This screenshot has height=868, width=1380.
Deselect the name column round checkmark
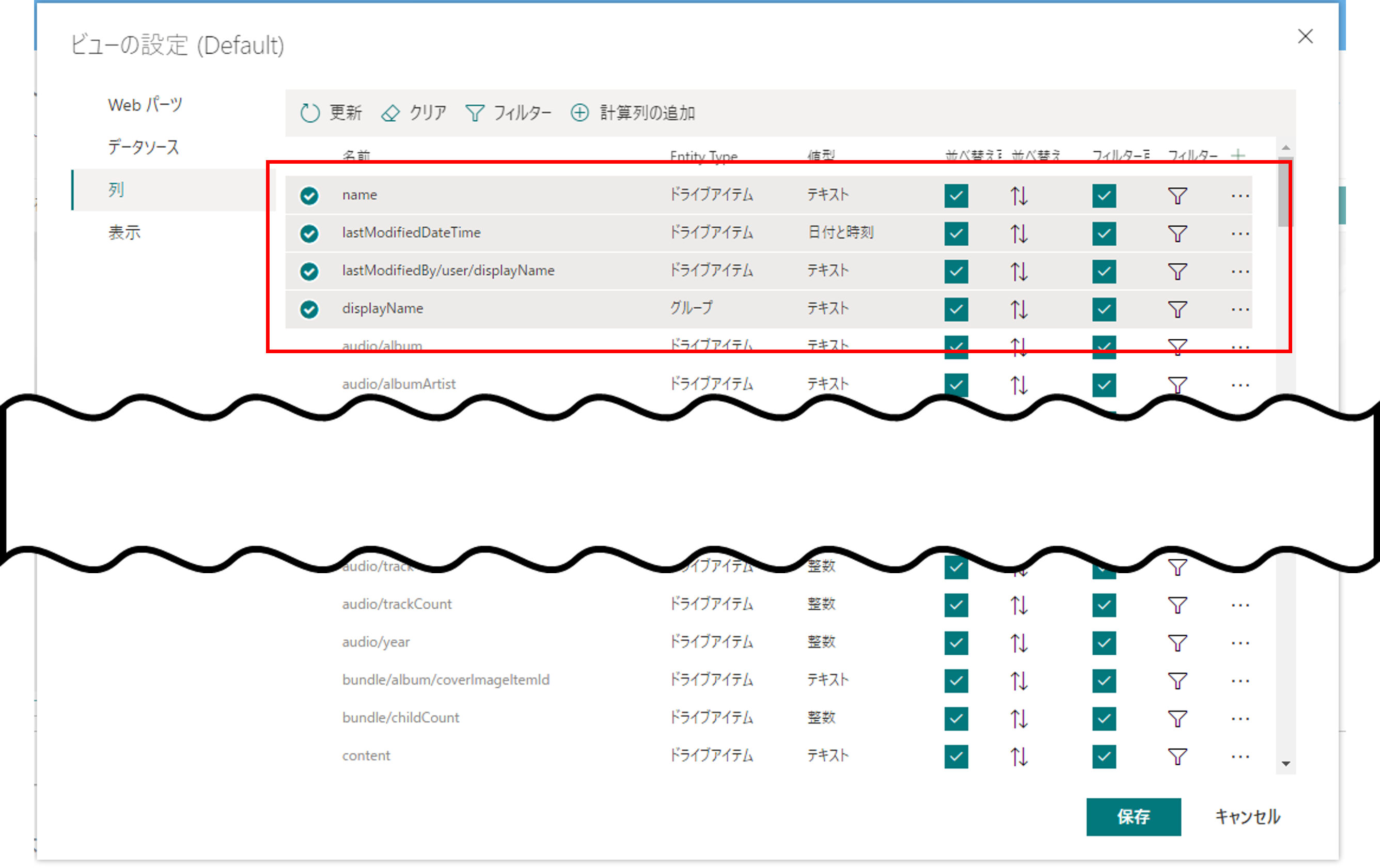309,196
